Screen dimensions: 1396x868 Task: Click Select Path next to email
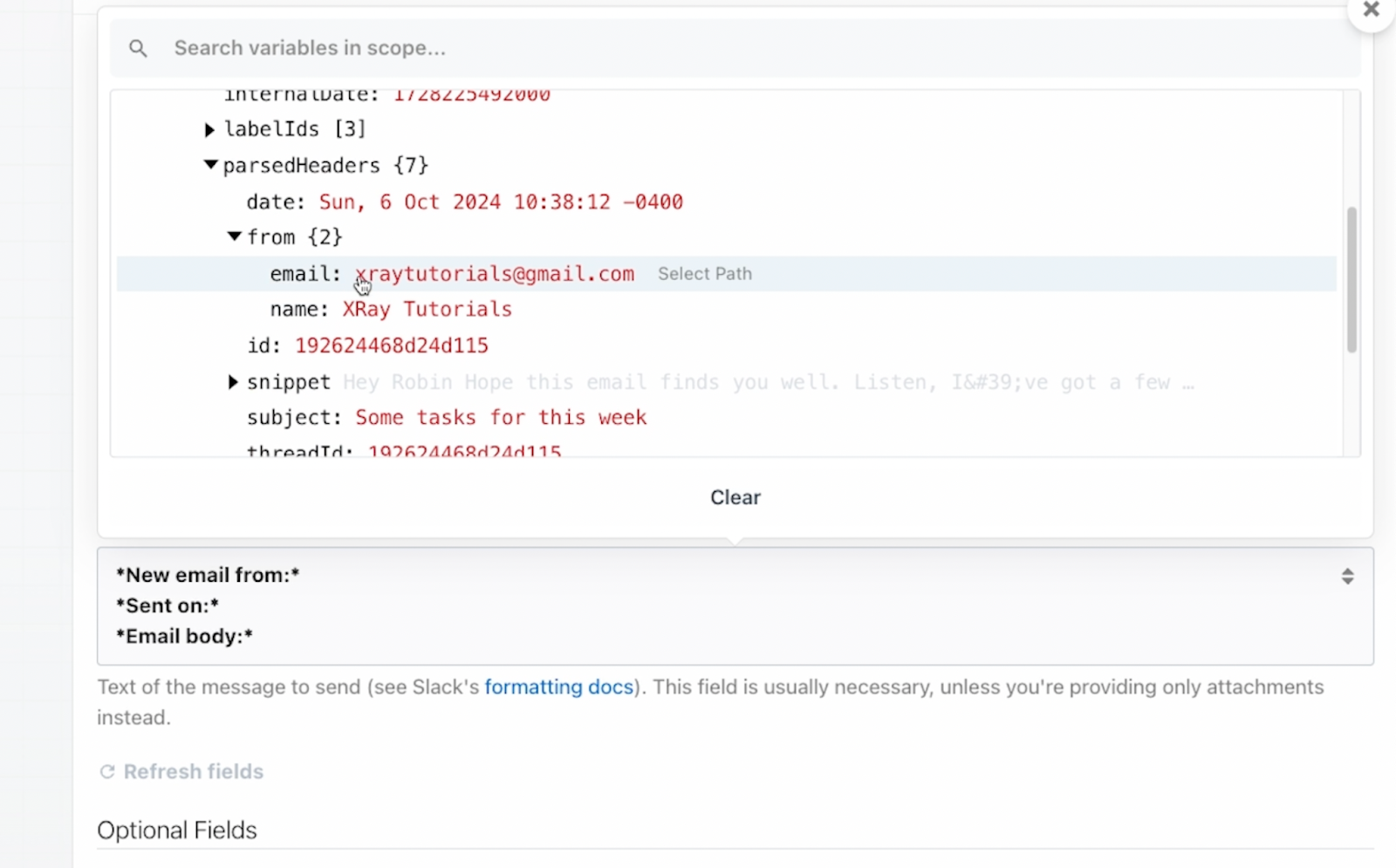[x=704, y=274]
